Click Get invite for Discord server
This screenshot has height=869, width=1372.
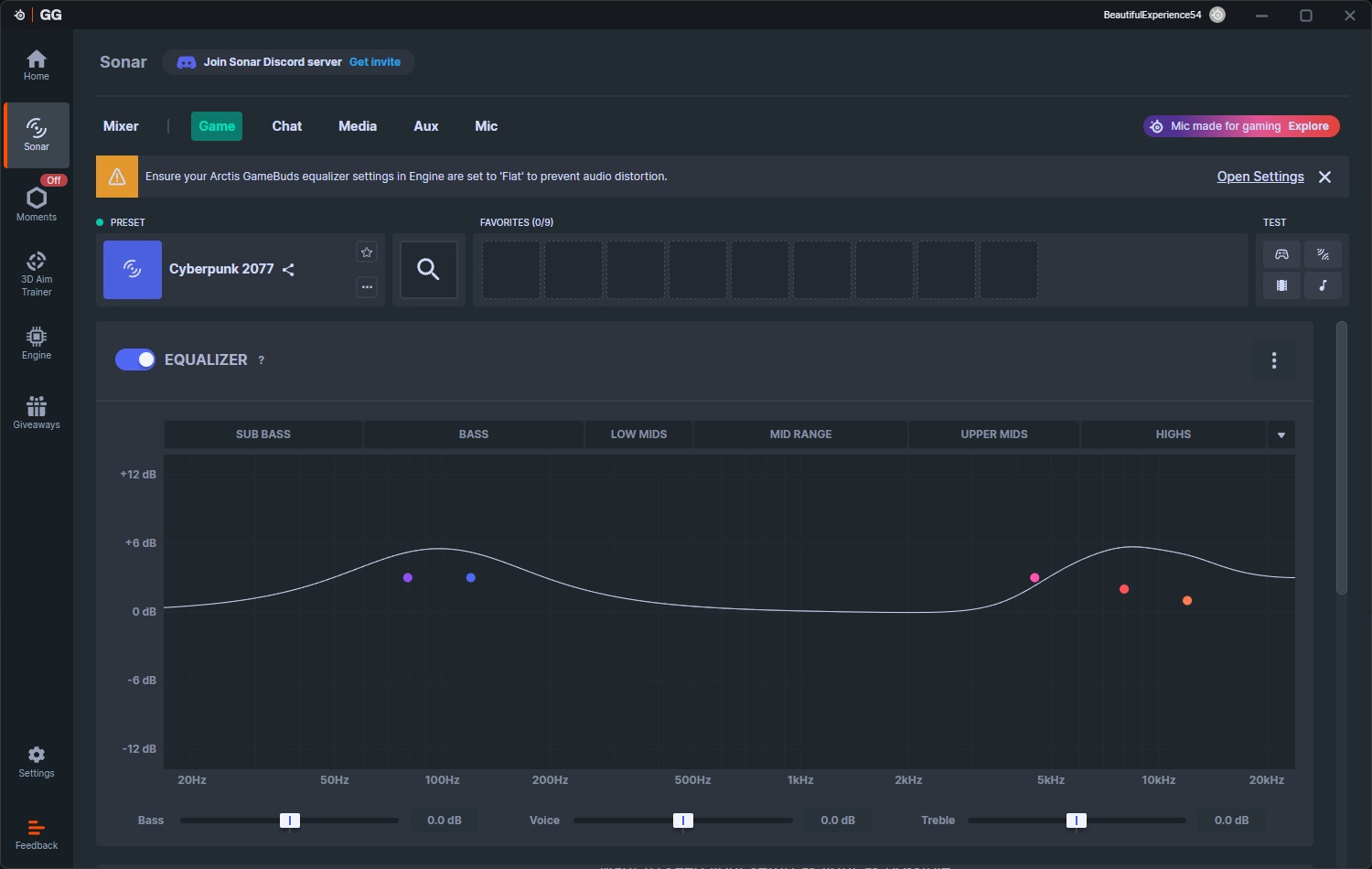pyautogui.click(x=375, y=62)
